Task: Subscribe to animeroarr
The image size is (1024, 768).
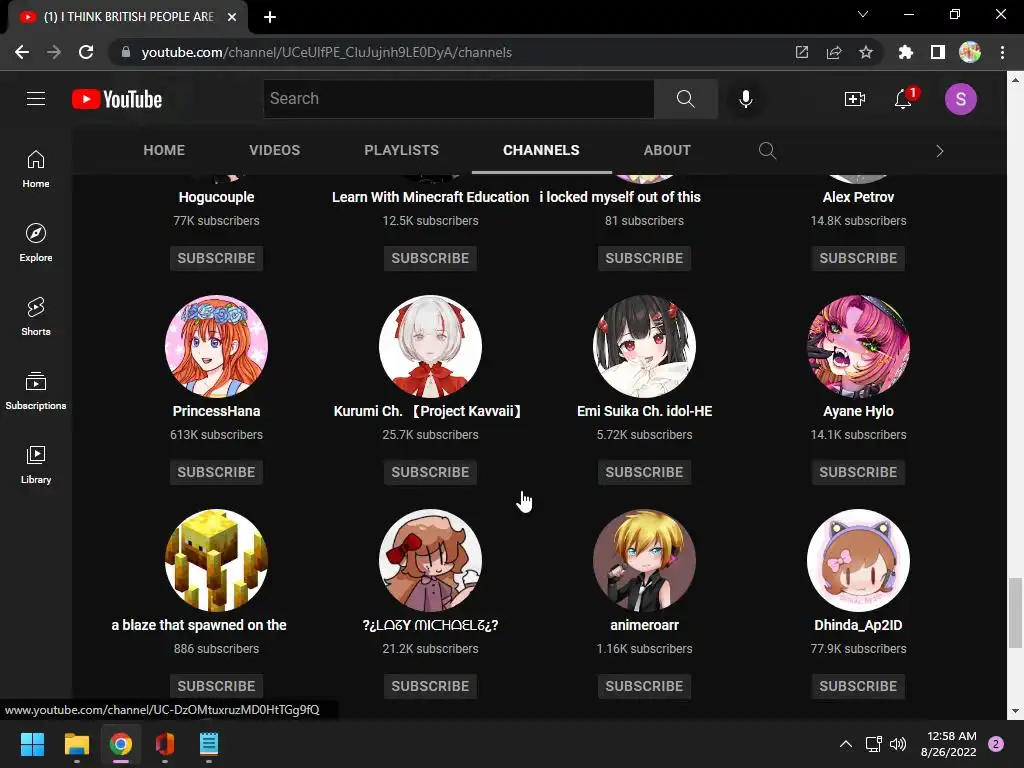Action: pyautogui.click(x=644, y=686)
